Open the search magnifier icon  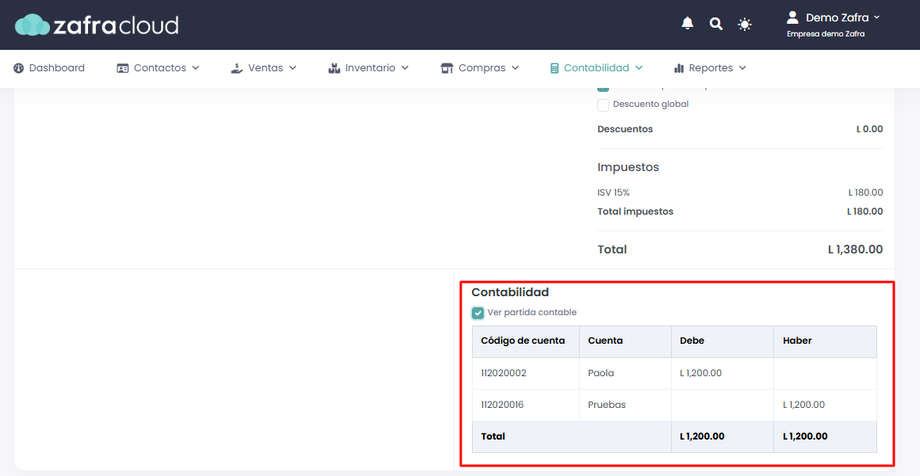pos(716,24)
